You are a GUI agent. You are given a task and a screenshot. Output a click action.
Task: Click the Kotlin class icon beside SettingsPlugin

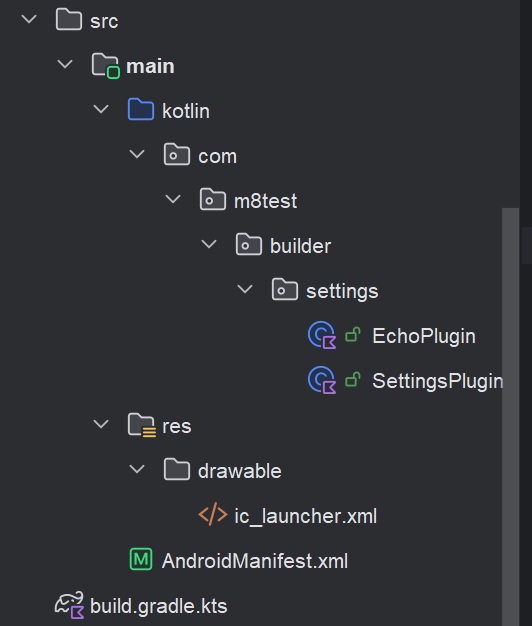pyautogui.click(x=322, y=380)
